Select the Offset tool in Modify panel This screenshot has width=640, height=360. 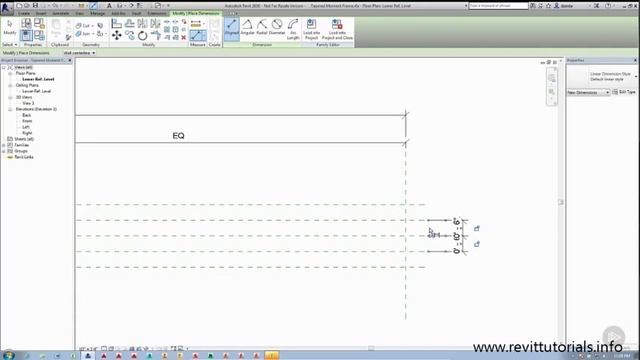pyautogui.click(x=130, y=24)
